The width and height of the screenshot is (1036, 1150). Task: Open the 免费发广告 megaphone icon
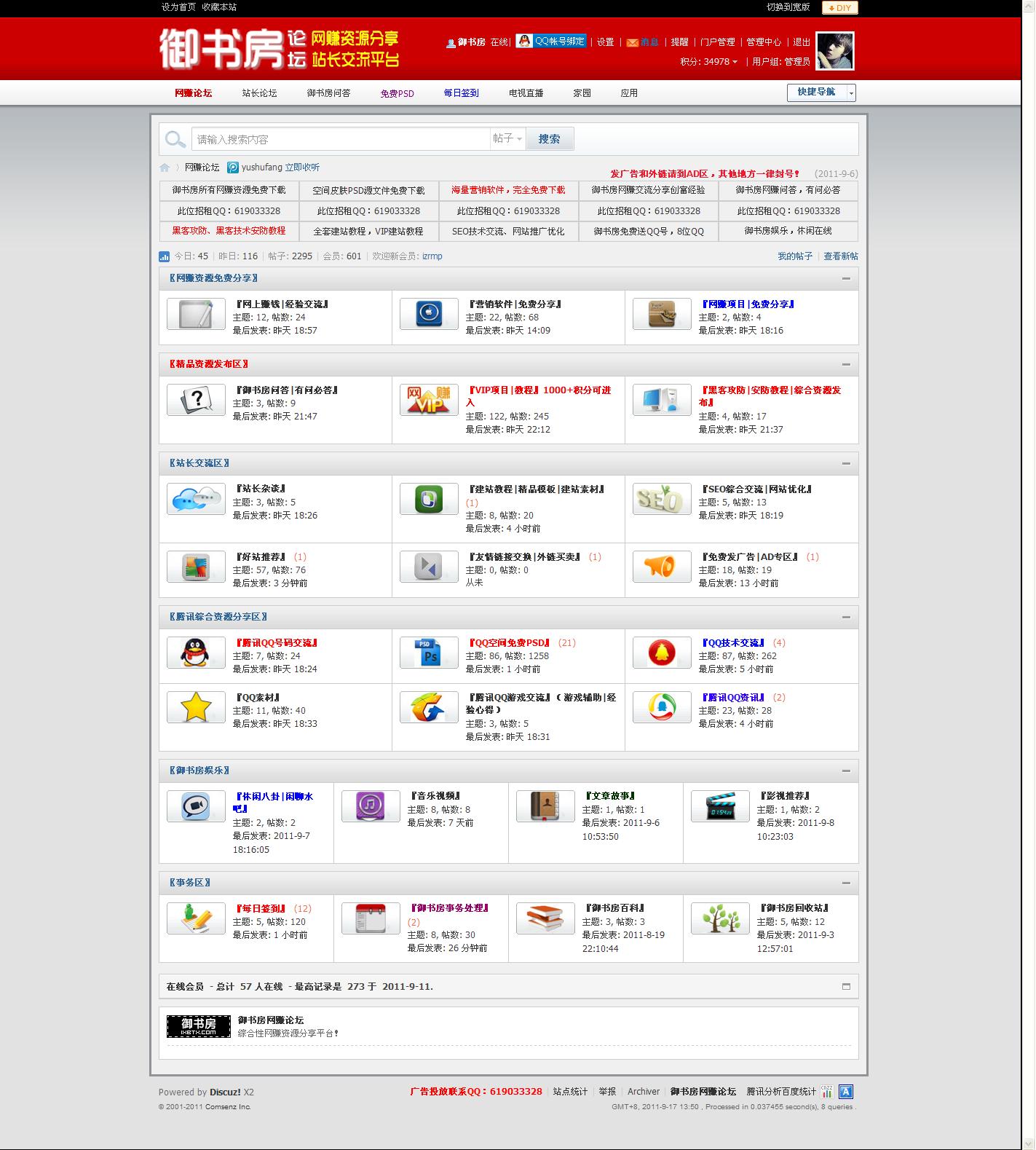pyautogui.click(x=662, y=567)
